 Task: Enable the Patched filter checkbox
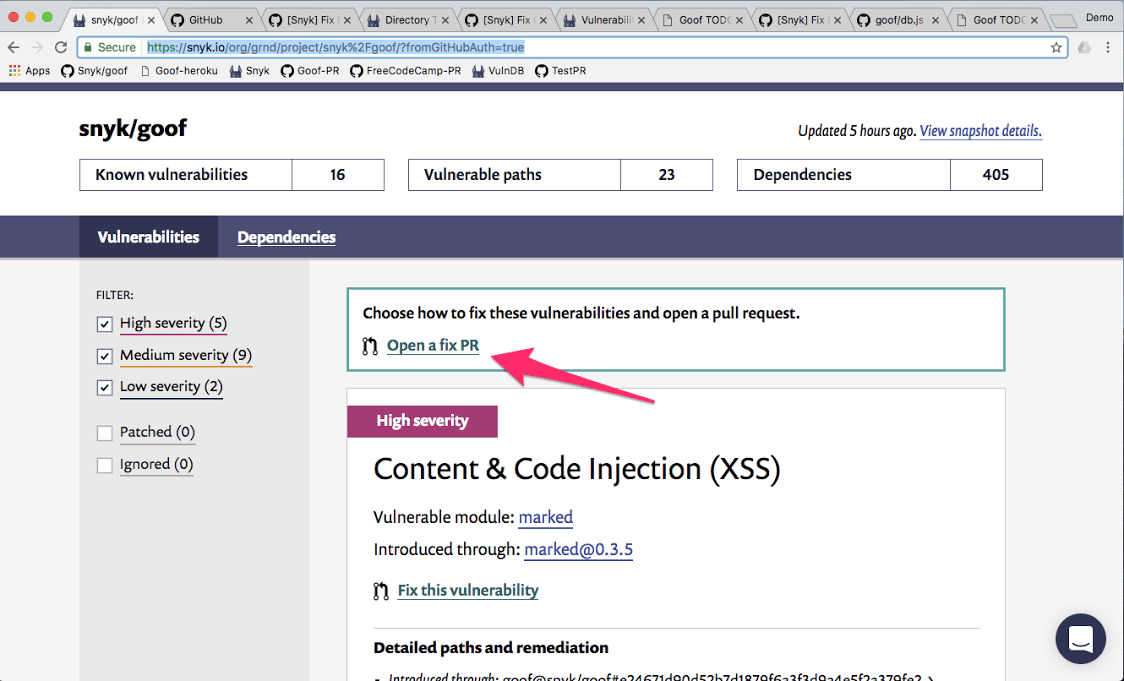(104, 433)
